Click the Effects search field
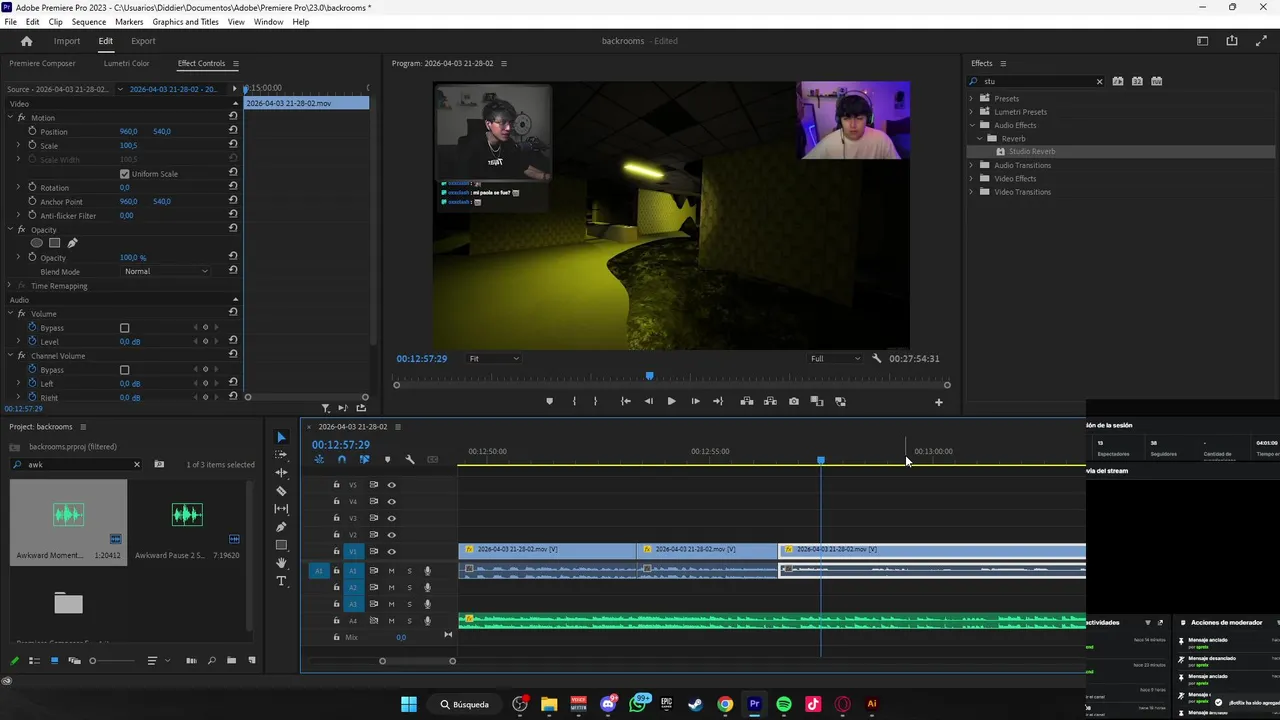 1037,81
